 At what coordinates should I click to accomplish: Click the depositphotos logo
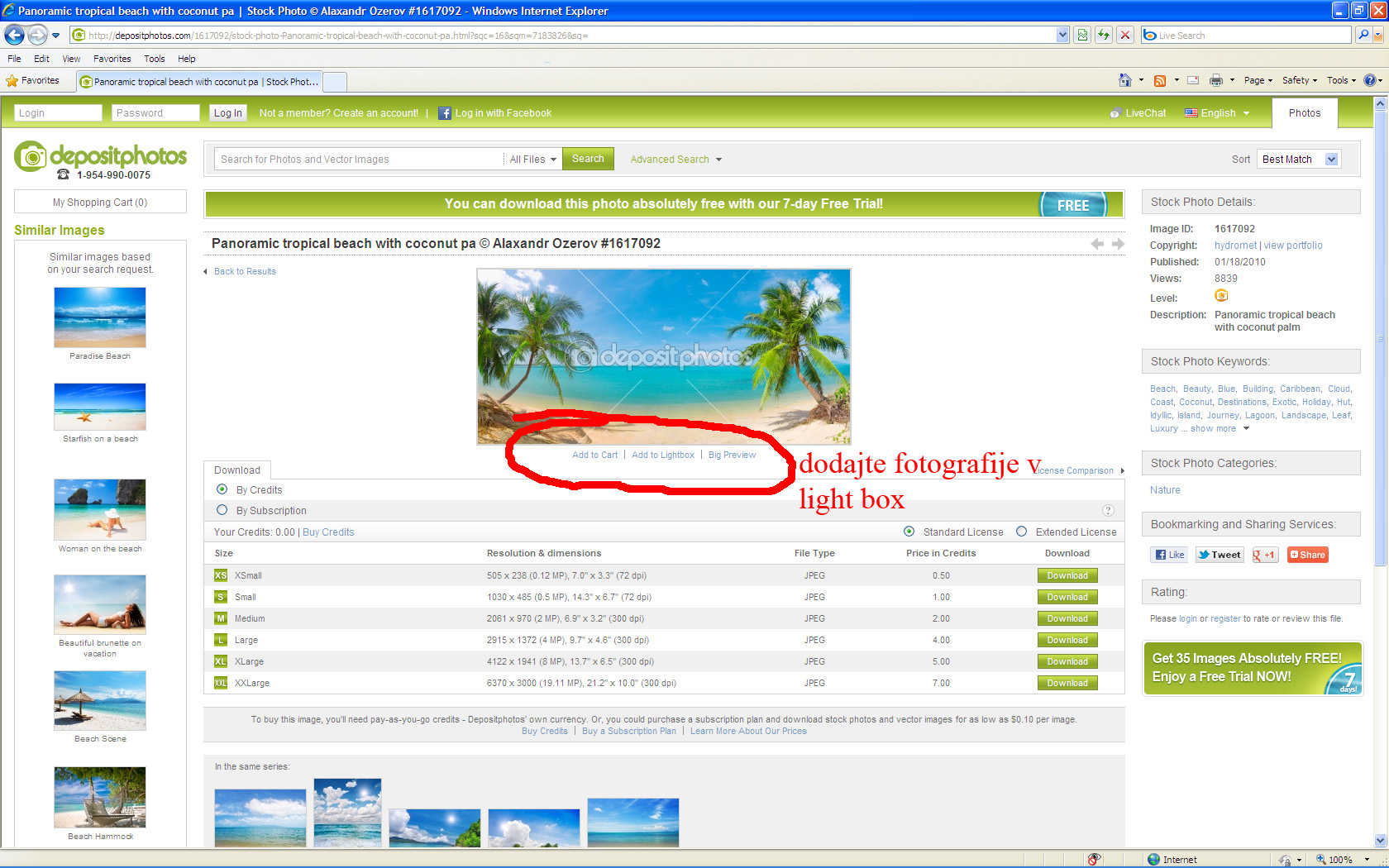[100, 155]
